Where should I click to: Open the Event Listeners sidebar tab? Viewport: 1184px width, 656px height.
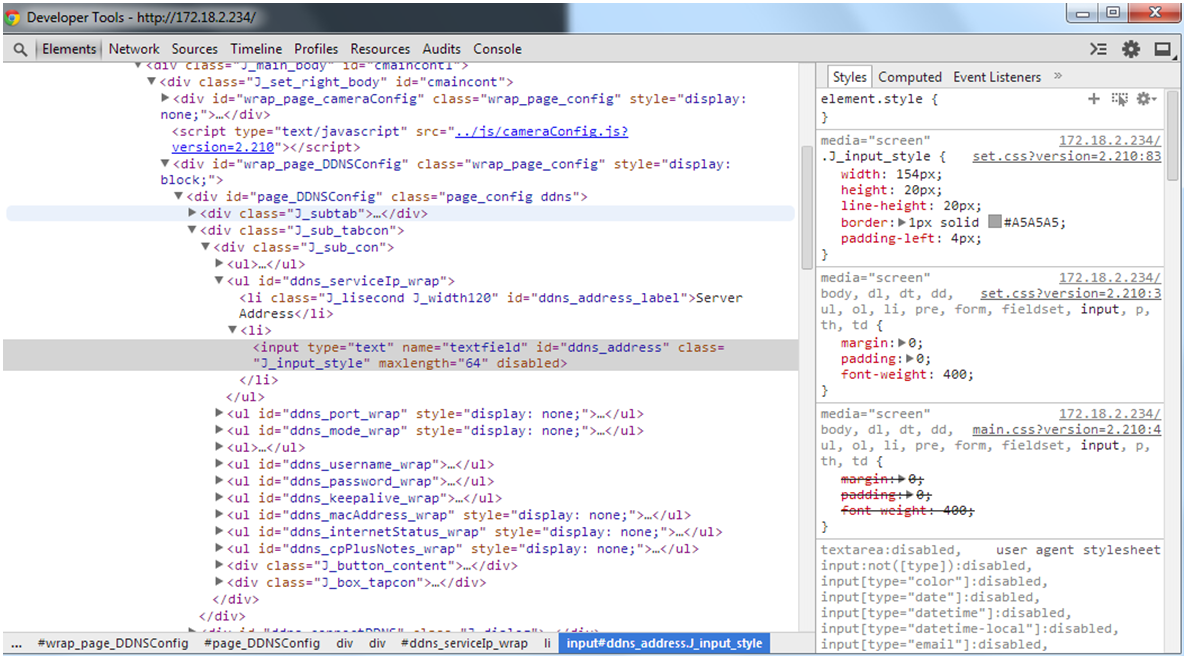[x=997, y=77]
